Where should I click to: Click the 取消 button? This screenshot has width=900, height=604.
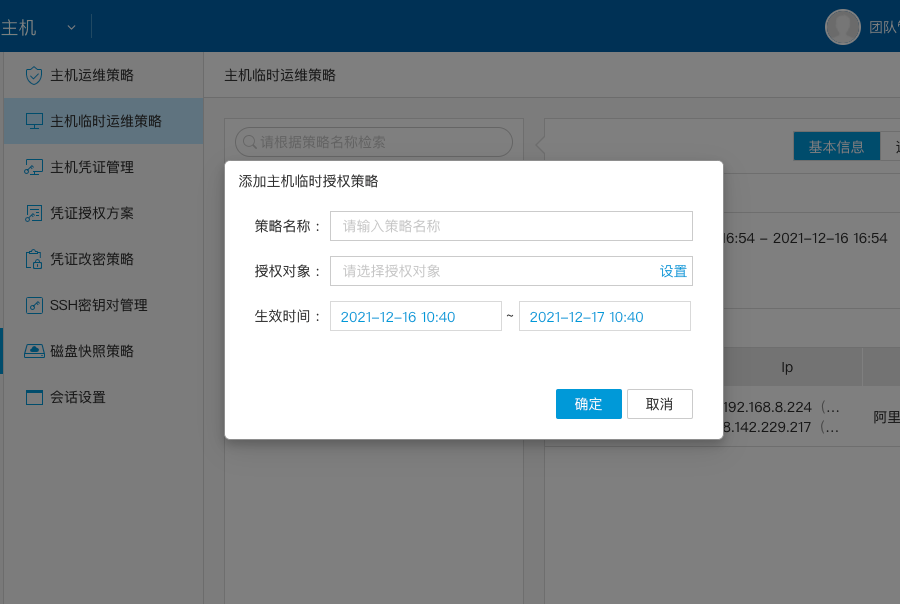tap(659, 404)
